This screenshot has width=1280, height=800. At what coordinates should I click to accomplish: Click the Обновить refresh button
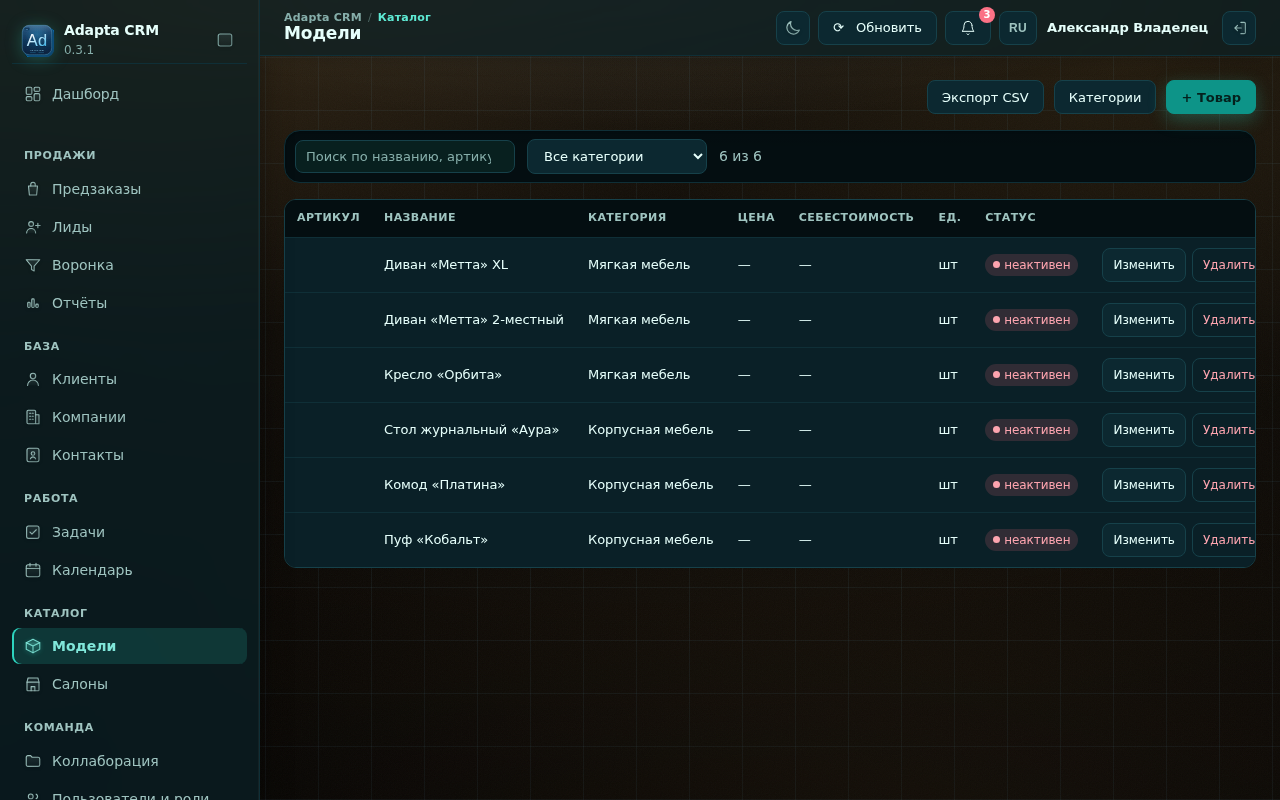coord(877,28)
